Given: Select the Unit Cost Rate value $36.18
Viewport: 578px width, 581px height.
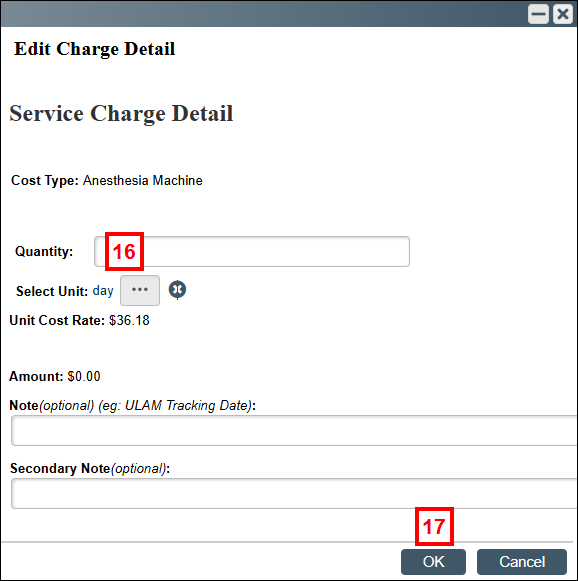Looking at the screenshot, I should pos(129,321).
